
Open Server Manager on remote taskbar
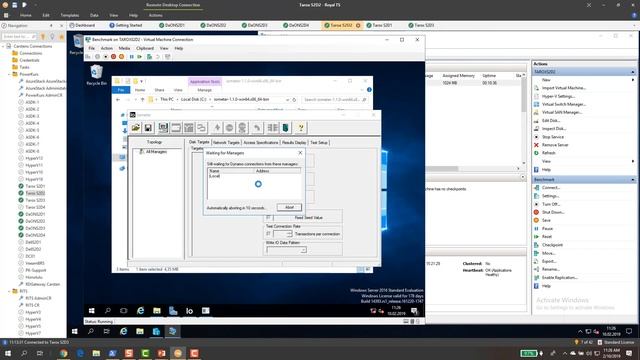[156, 332]
